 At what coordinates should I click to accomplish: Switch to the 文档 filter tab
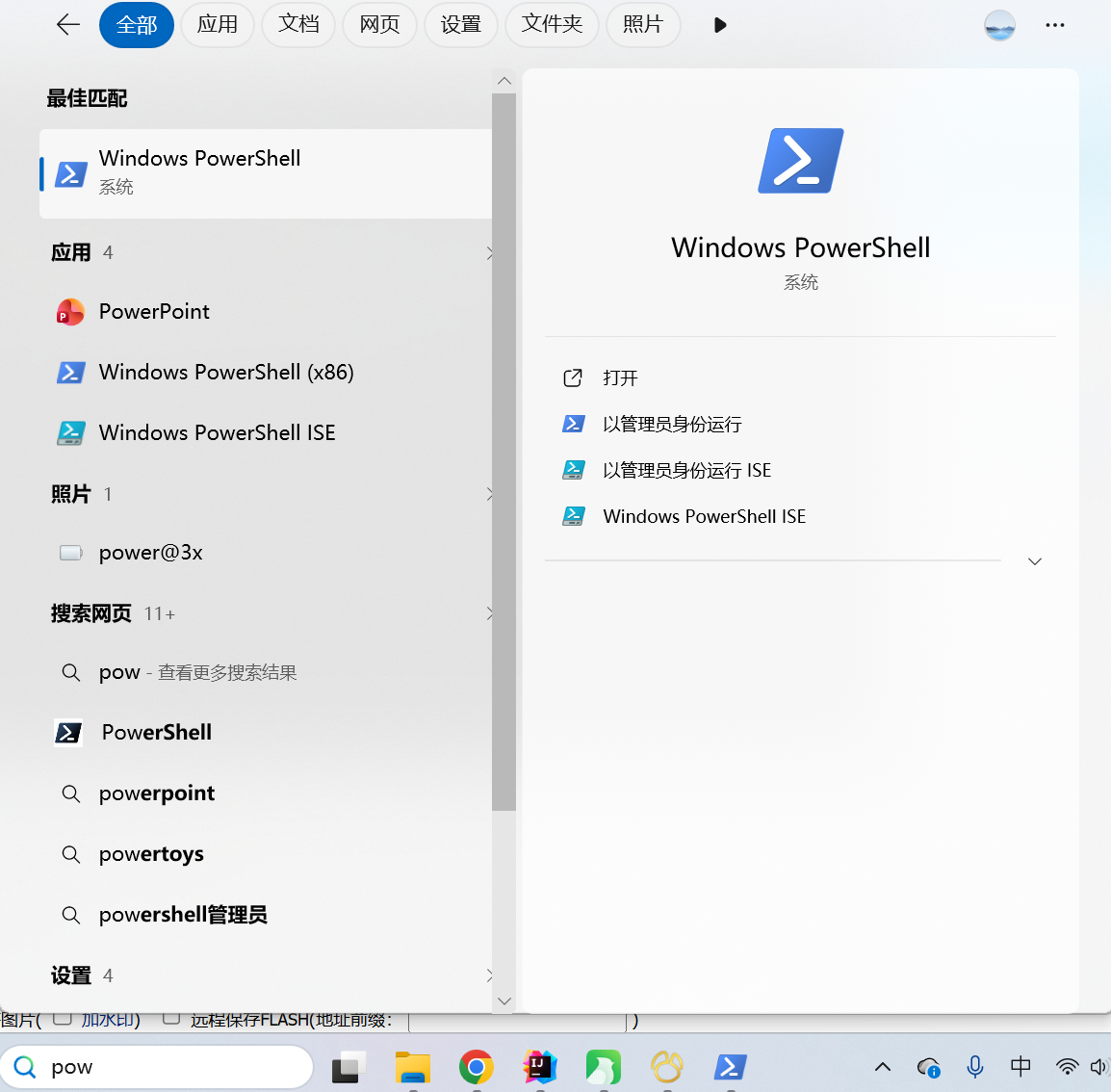tap(298, 25)
